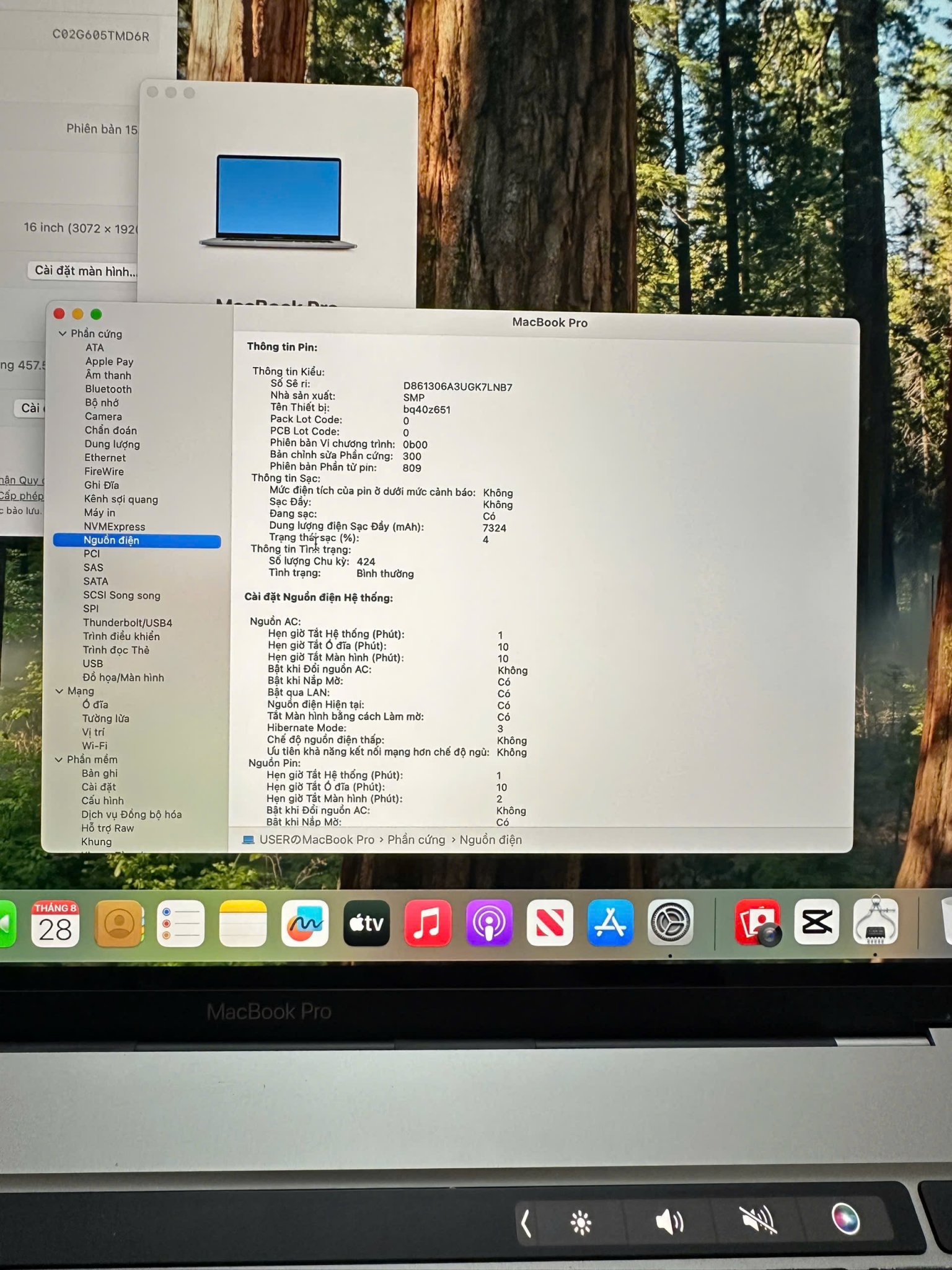The height and width of the screenshot is (1270, 952).
Task: Open the News app in Dock
Action: [x=550, y=923]
